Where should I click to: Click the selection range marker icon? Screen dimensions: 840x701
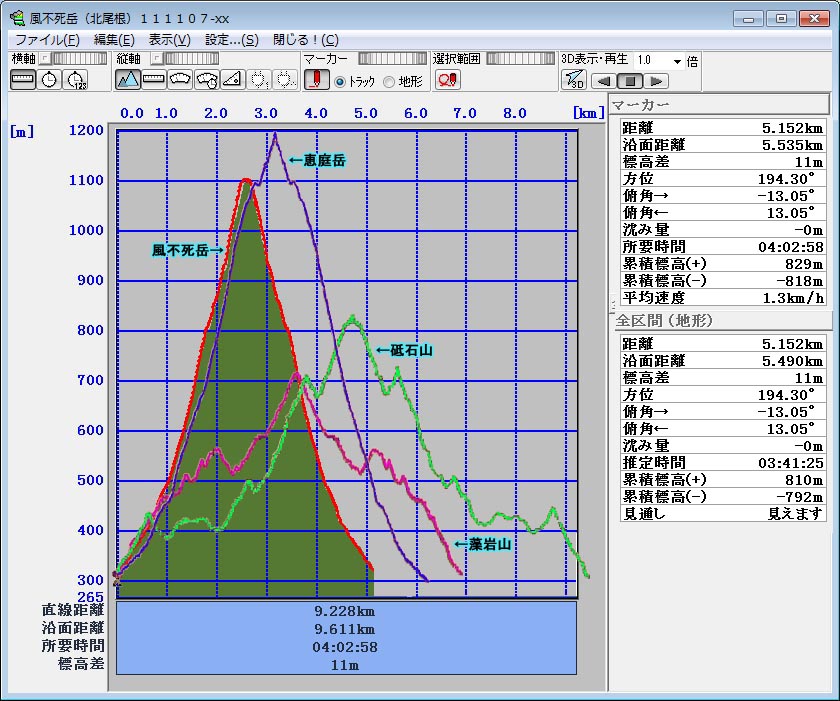point(447,80)
